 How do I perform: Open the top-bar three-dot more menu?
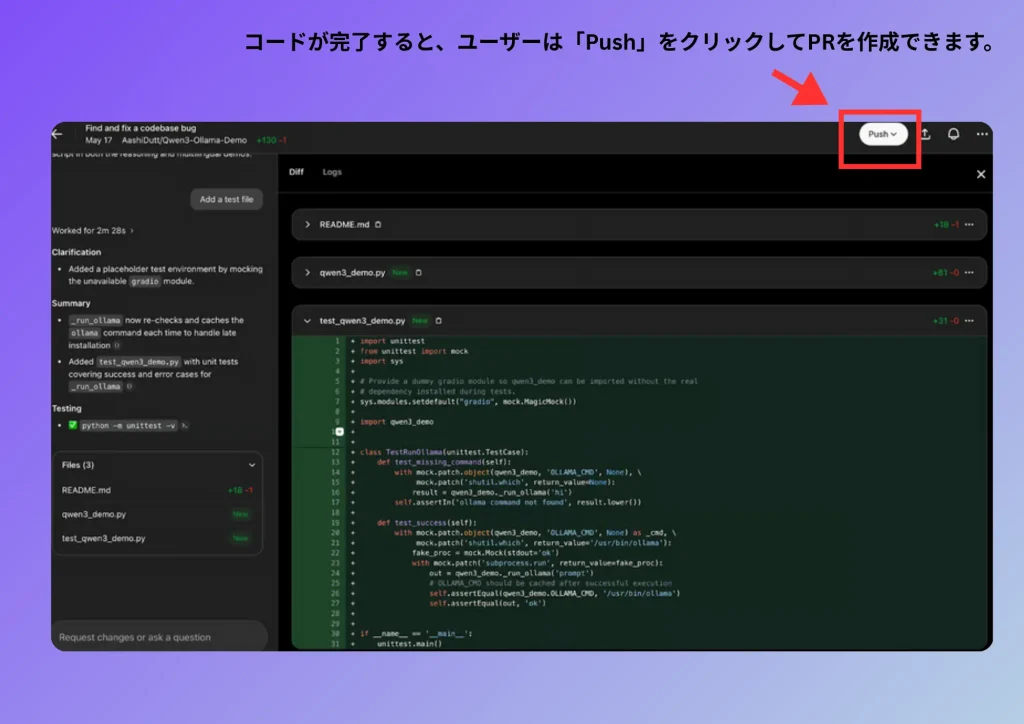982,134
